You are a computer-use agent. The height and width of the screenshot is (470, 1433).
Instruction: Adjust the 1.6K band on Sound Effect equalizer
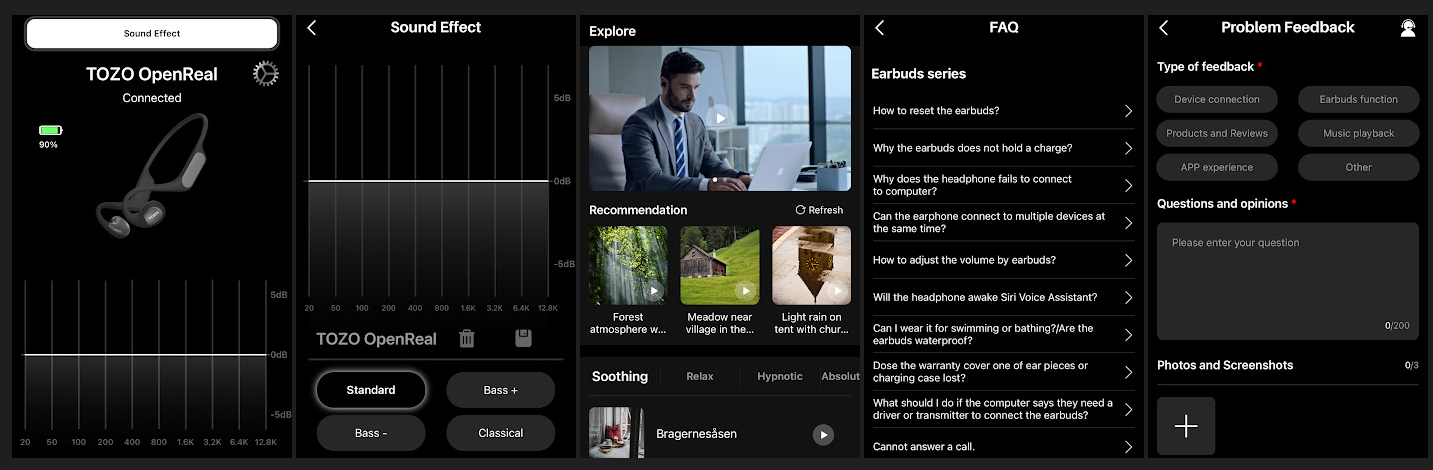468,181
